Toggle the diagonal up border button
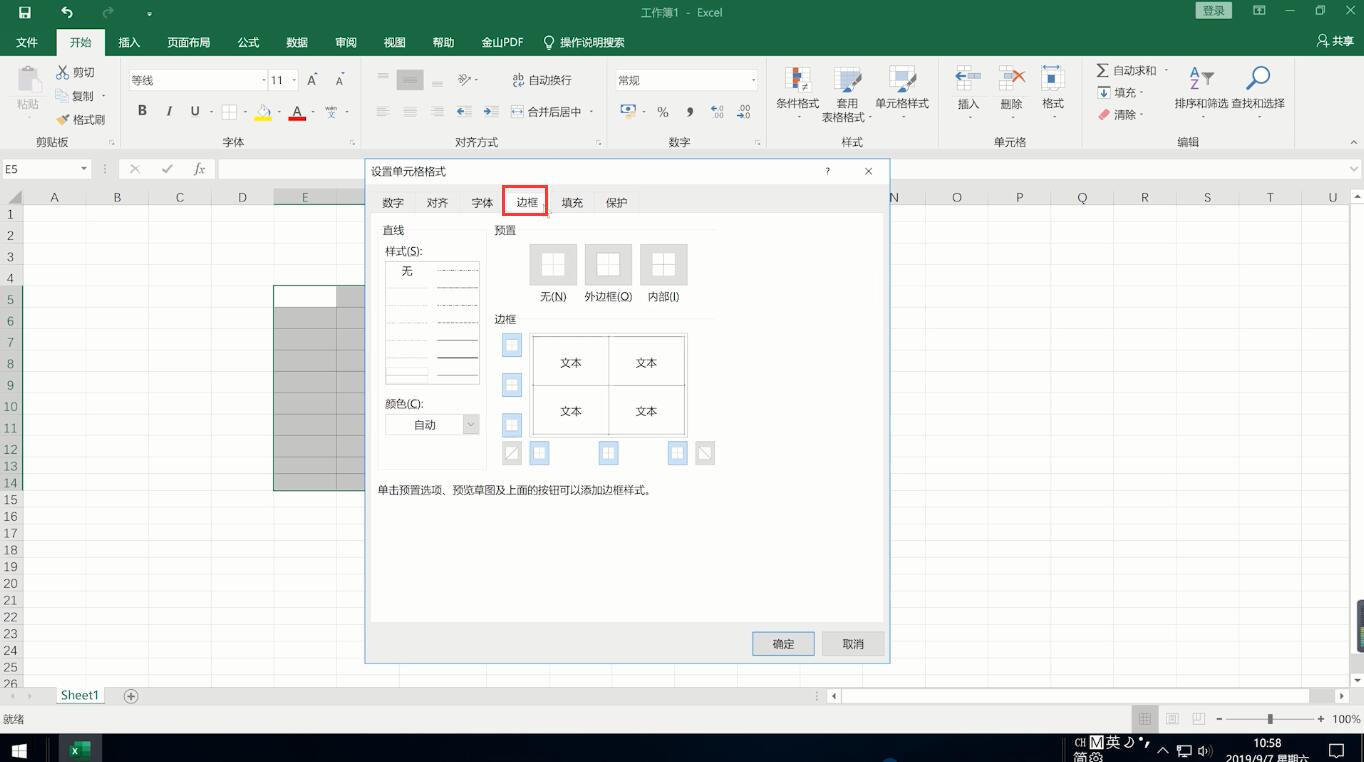This screenshot has height=762, width=1364. (x=511, y=453)
